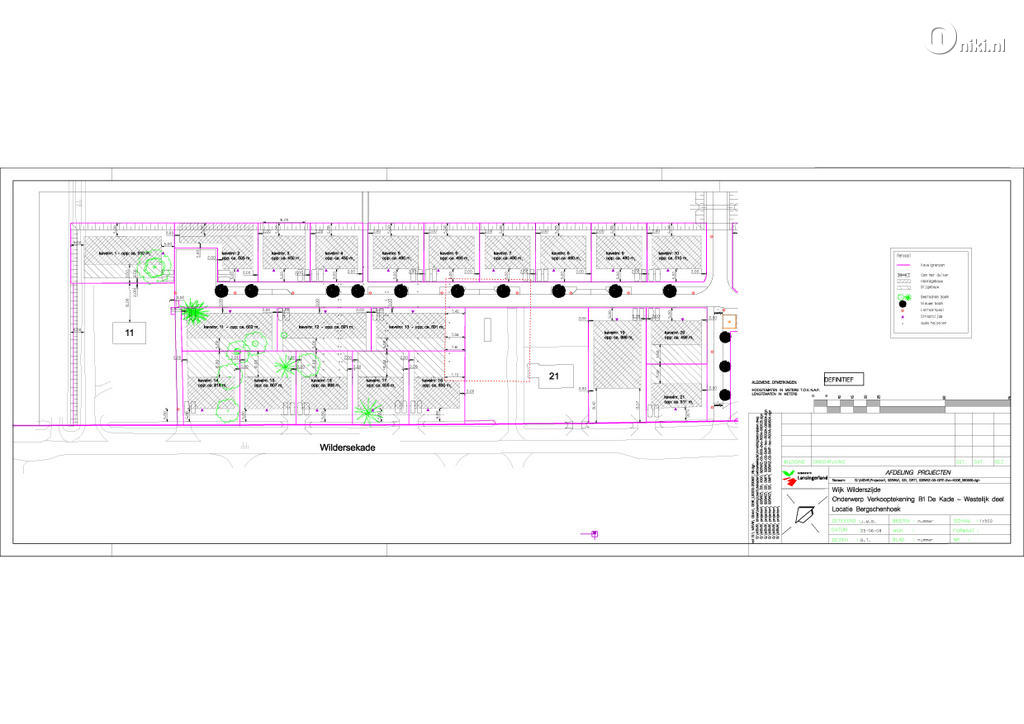Click the kavelnr. 20 plot label
Screen dimensions: 1024x724
point(677,335)
